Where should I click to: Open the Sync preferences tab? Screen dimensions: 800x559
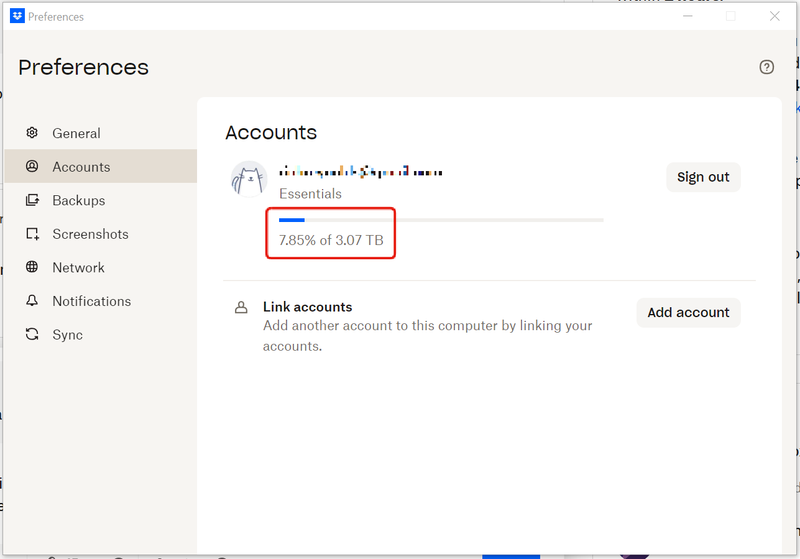(x=67, y=334)
